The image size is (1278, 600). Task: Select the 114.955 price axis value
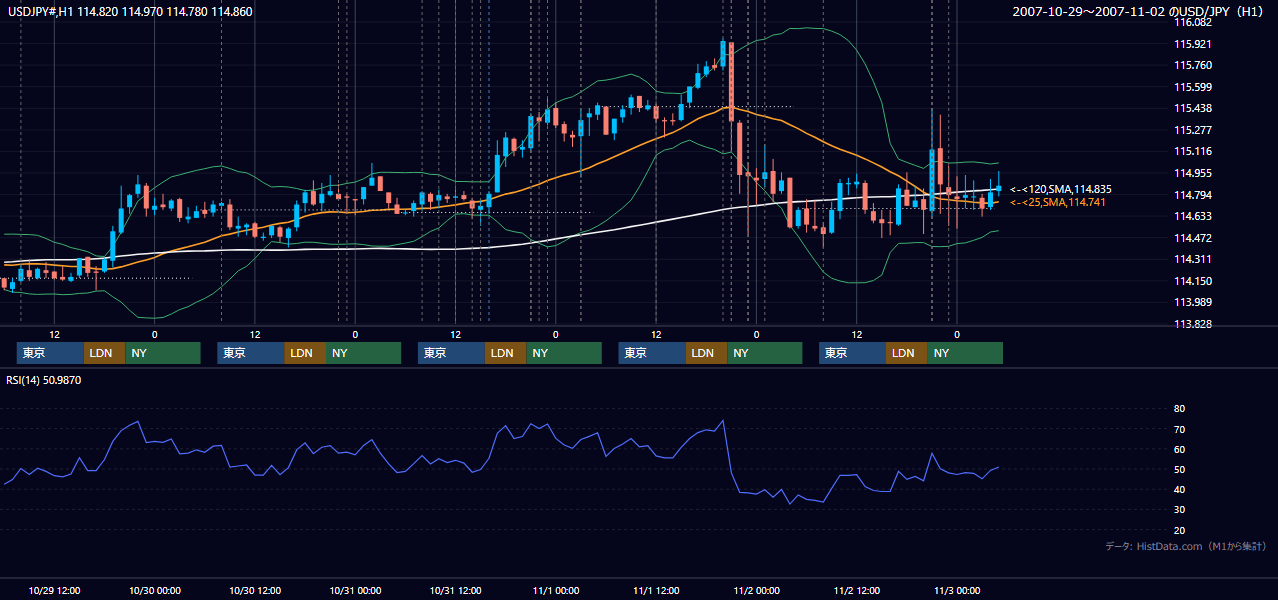(x=1194, y=173)
